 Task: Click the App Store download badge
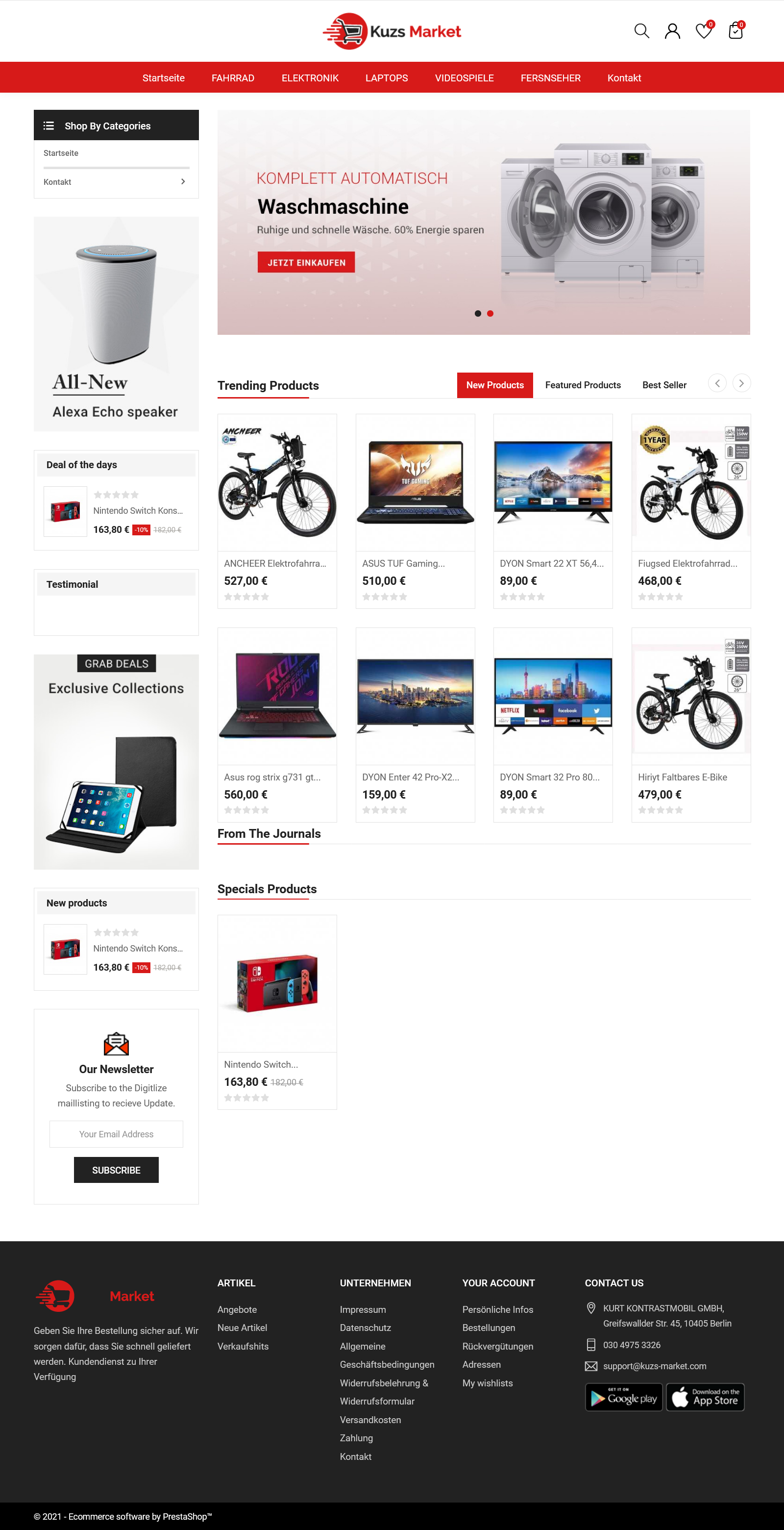[x=705, y=1397]
